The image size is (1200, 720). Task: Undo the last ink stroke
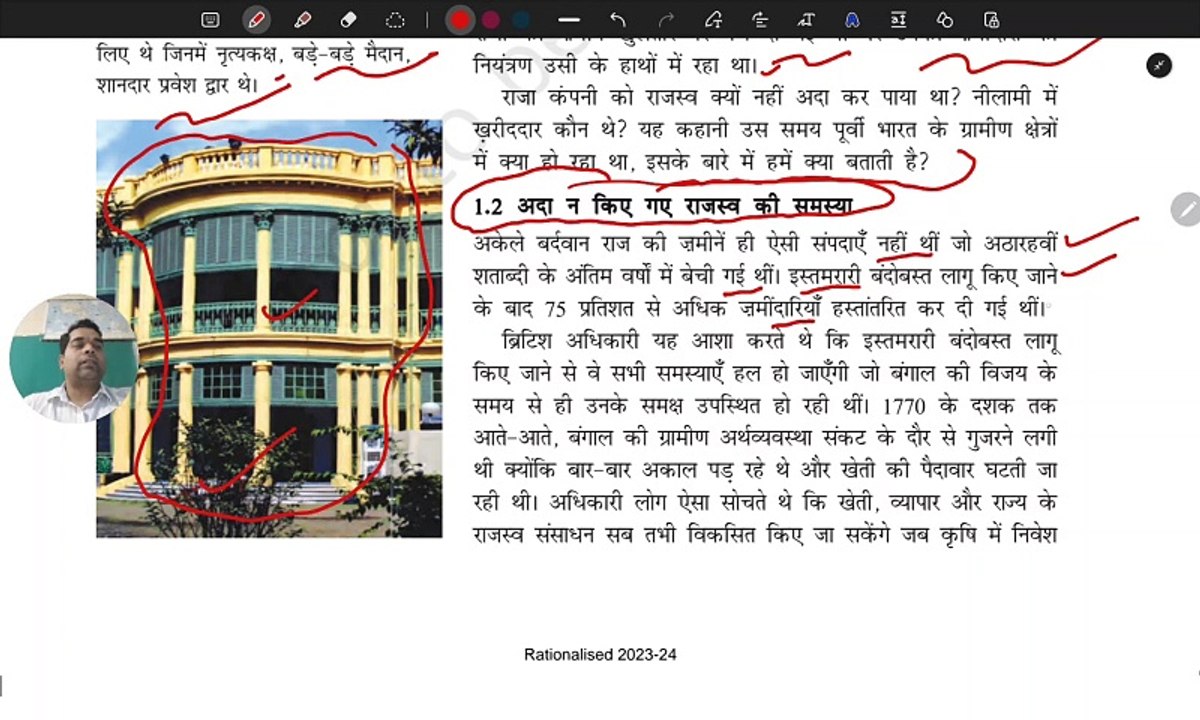(x=617, y=19)
